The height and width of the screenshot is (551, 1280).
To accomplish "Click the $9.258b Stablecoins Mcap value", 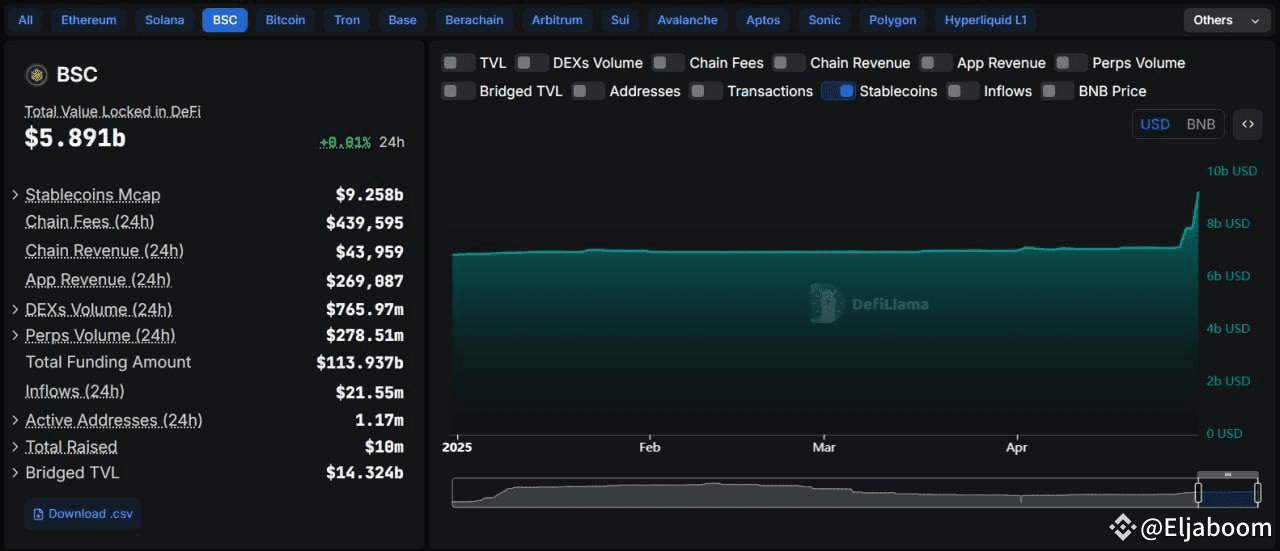I will click(x=369, y=195).
